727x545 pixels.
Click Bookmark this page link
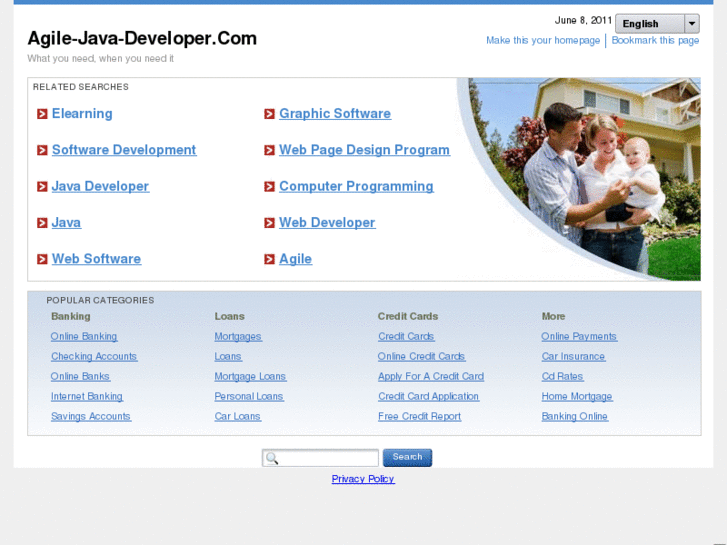tap(655, 40)
